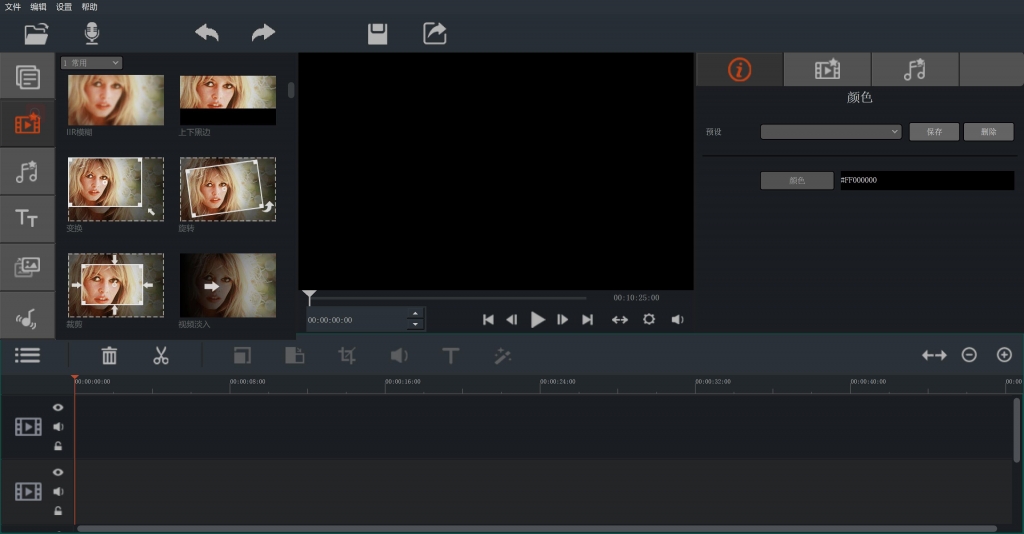Select video effects sidebar icon

coord(27,123)
